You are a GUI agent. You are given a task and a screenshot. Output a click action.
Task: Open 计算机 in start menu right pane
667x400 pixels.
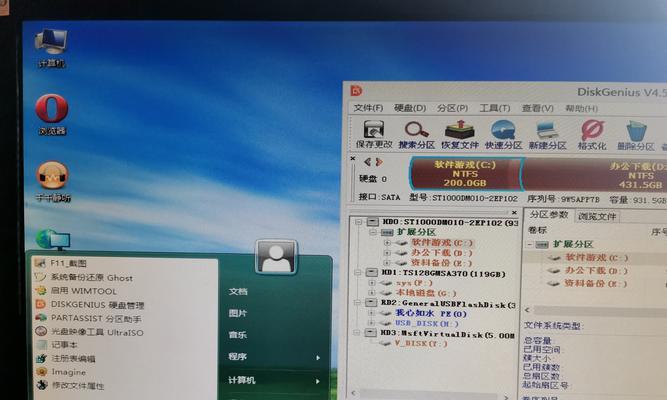(242, 380)
